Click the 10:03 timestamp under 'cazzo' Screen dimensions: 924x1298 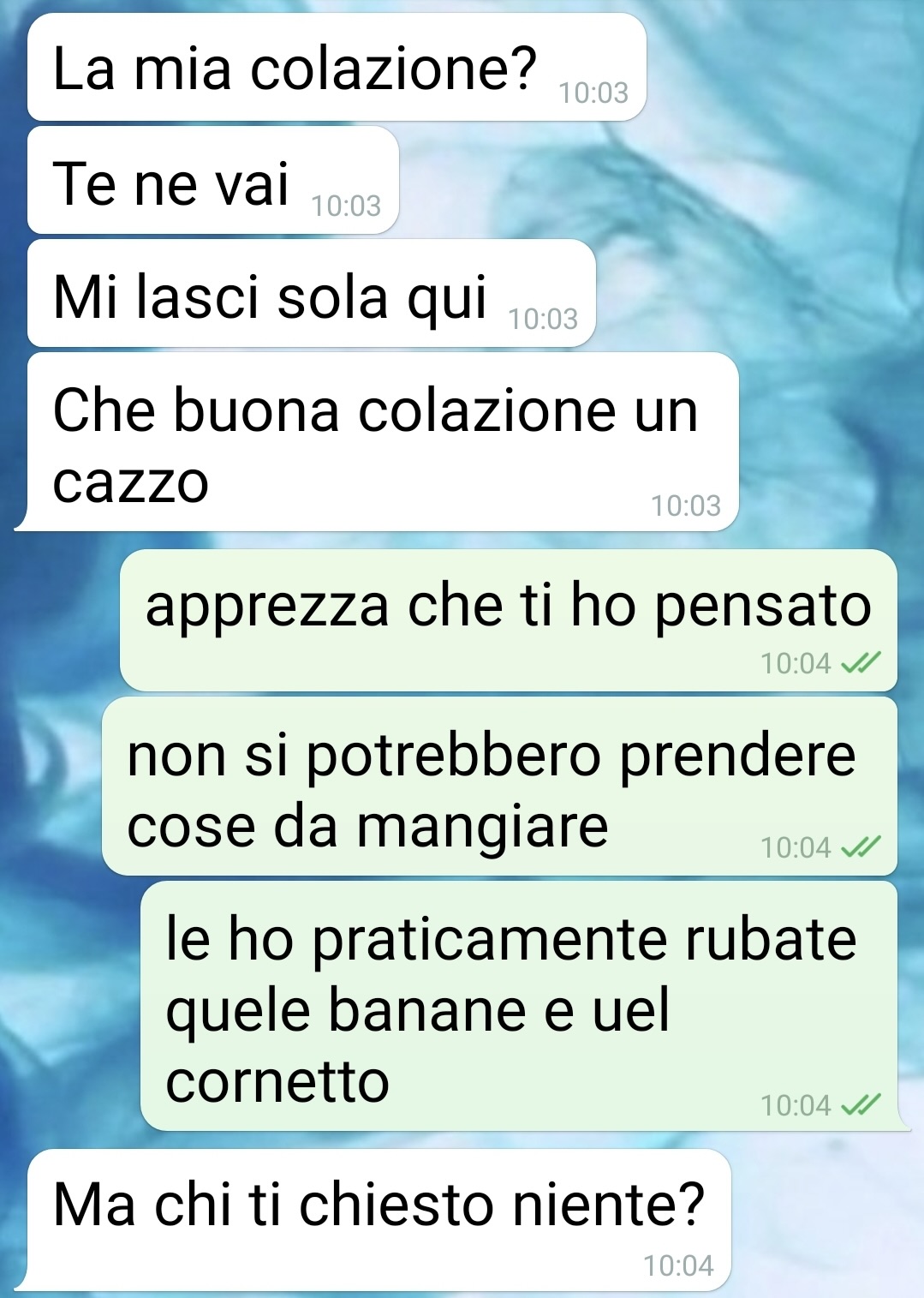tap(686, 505)
